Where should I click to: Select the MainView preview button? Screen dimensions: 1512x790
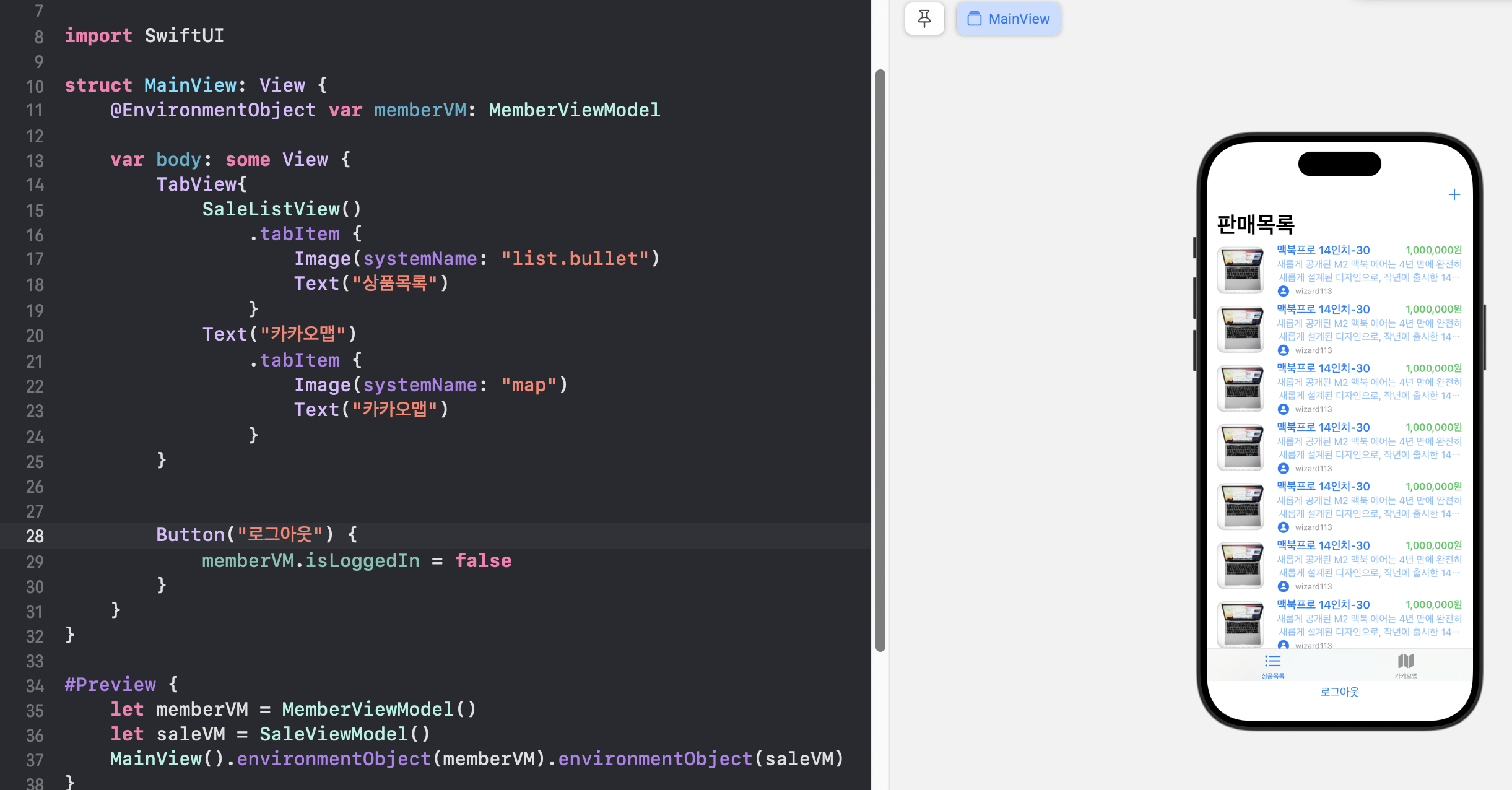coord(1009,19)
